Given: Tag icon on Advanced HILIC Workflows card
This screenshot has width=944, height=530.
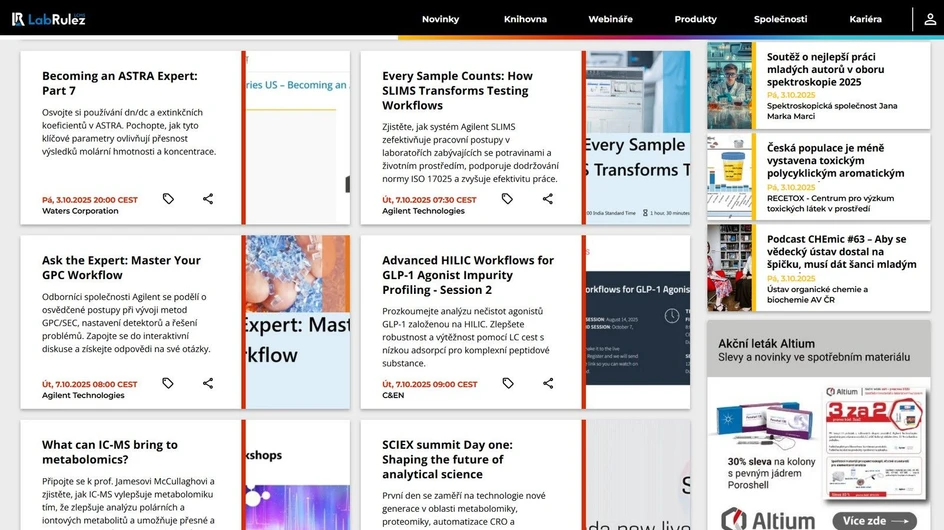Looking at the screenshot, I should tap(508, 383).
